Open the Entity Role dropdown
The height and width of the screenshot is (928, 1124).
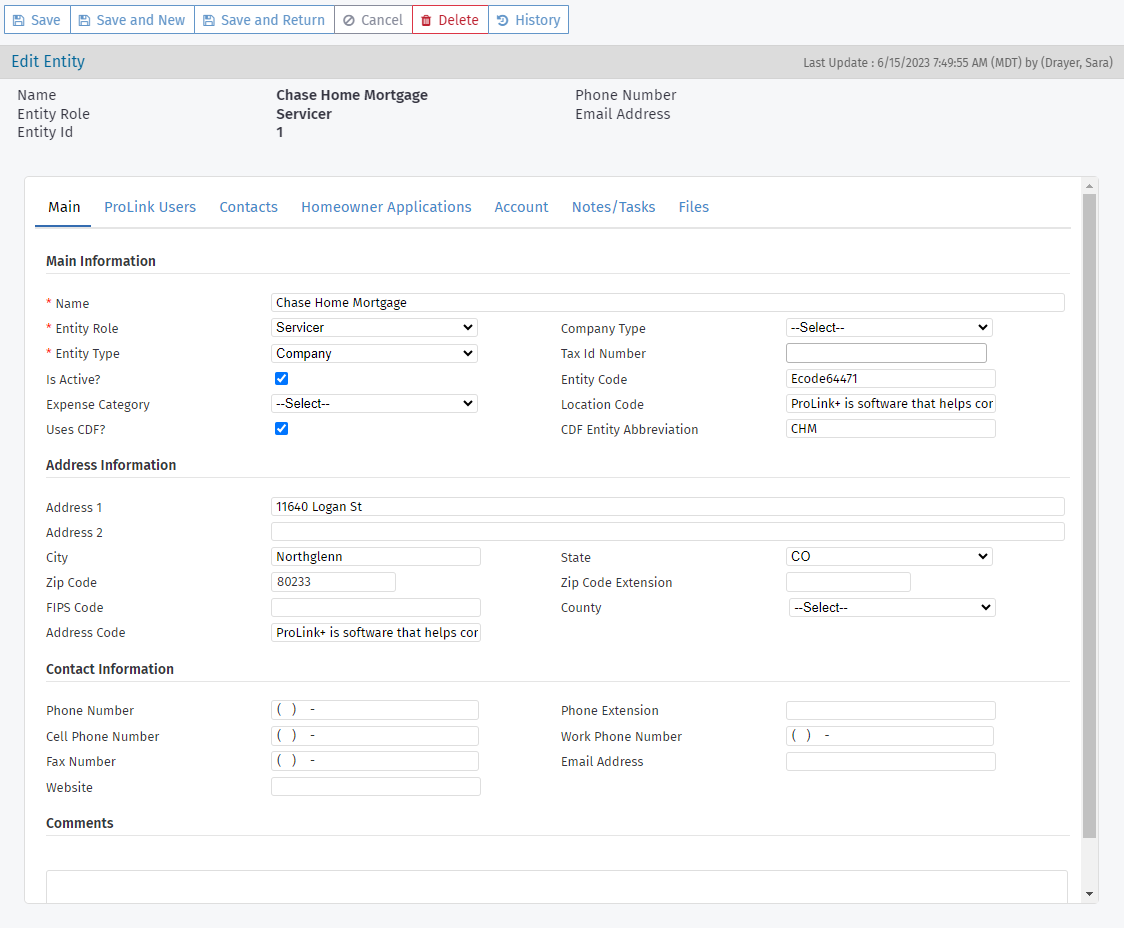(374, 328)
